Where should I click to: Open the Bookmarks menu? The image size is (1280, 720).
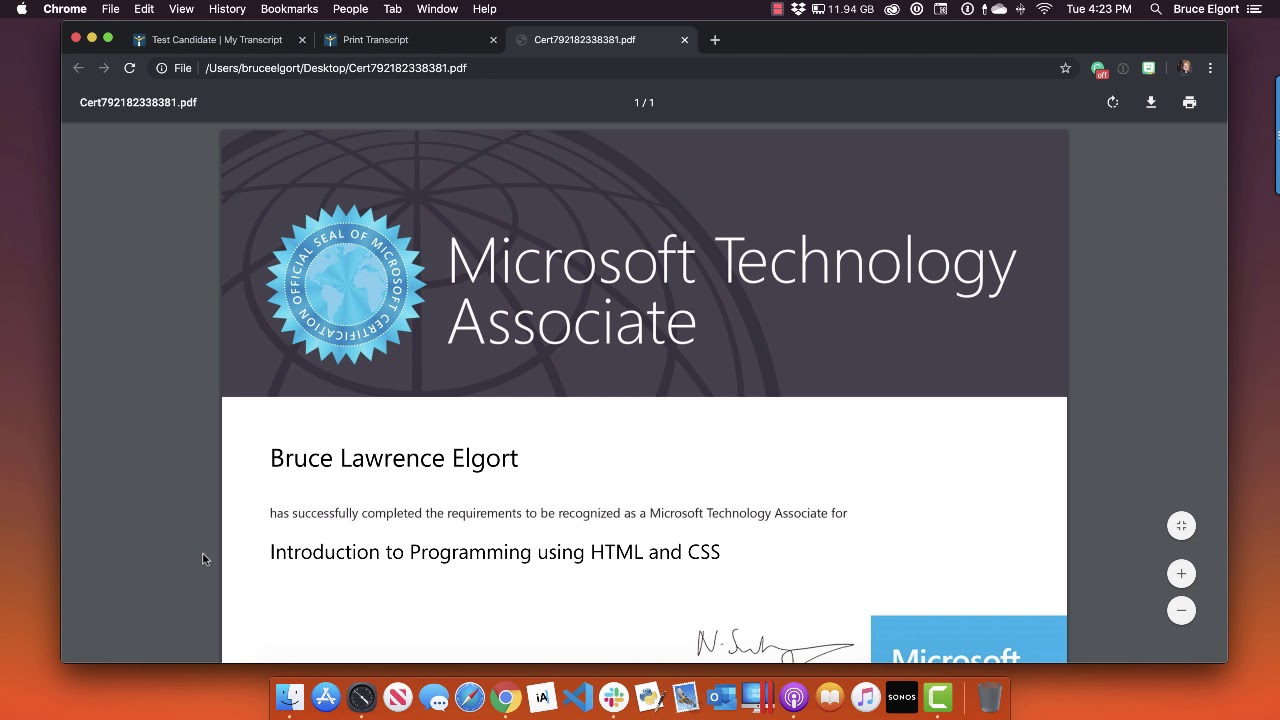point(289,9)
